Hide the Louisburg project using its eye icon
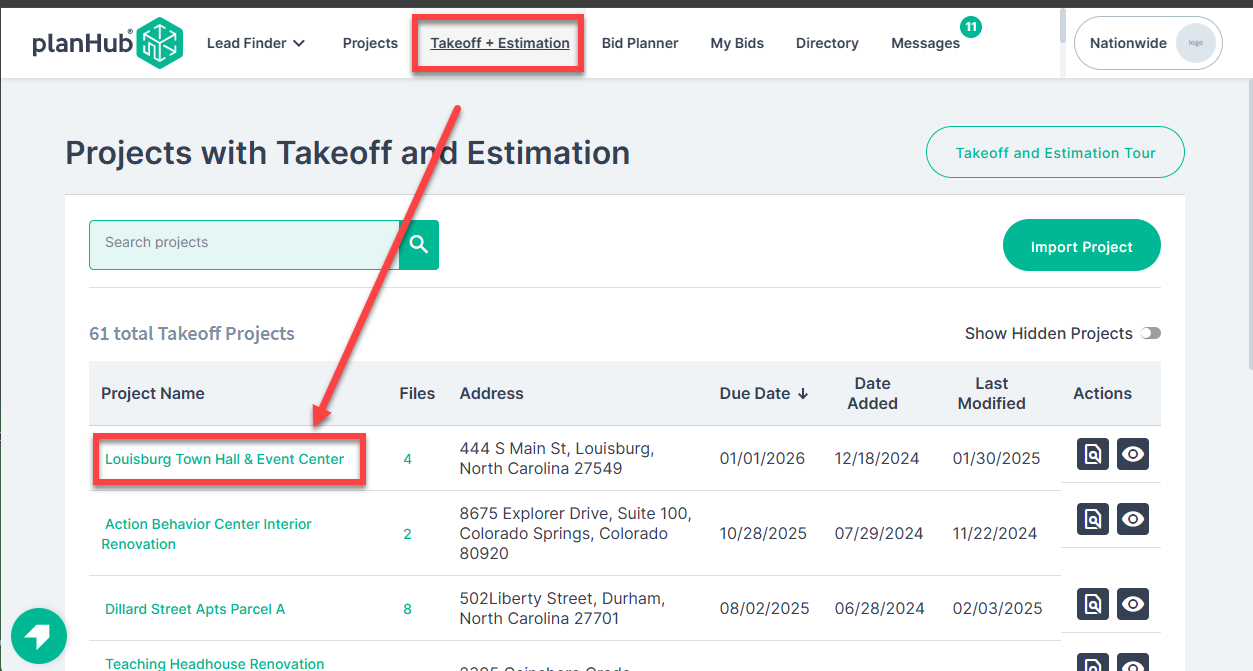 click(1133, 454)
